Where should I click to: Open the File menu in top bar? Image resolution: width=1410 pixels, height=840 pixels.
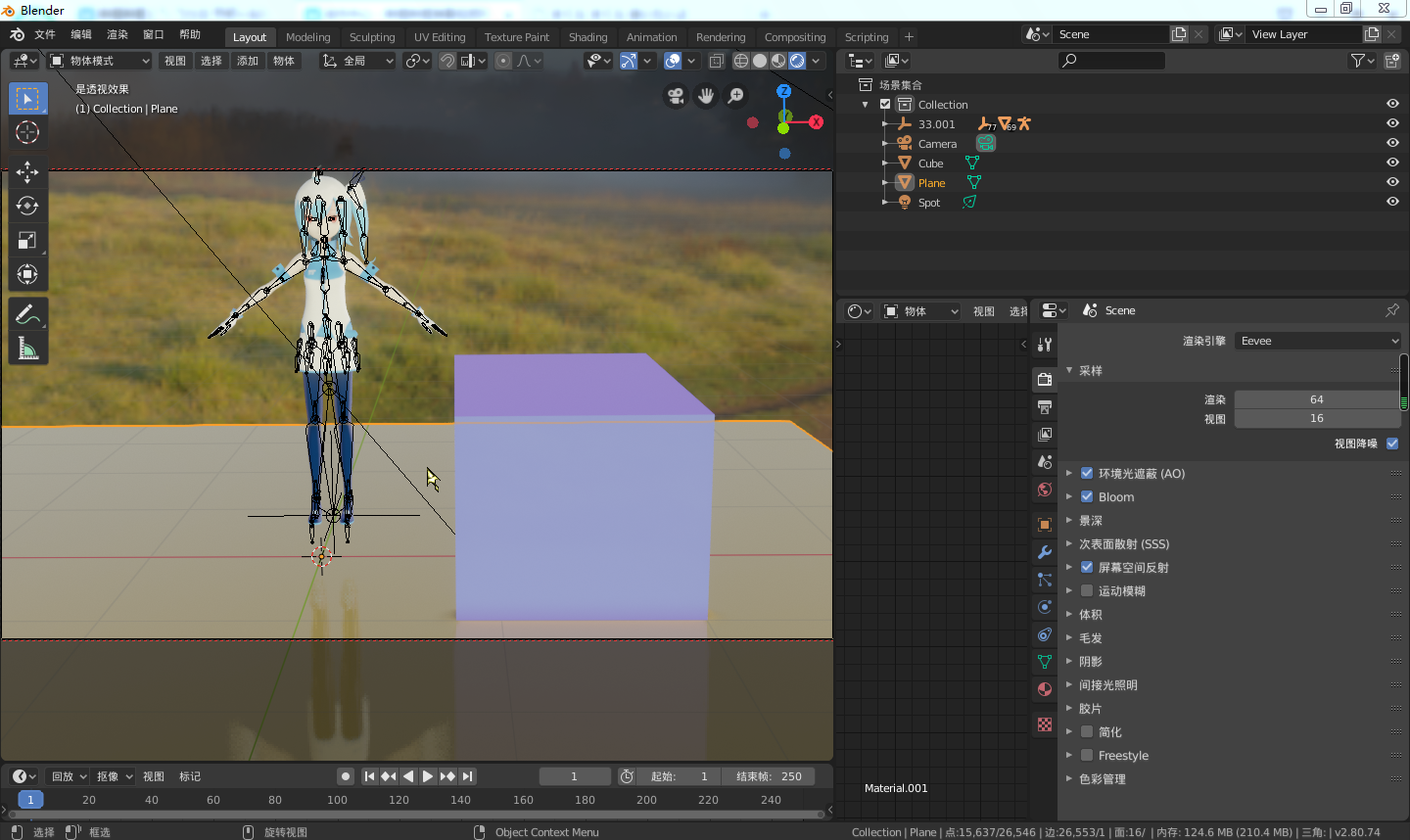(x=45, y=34)
